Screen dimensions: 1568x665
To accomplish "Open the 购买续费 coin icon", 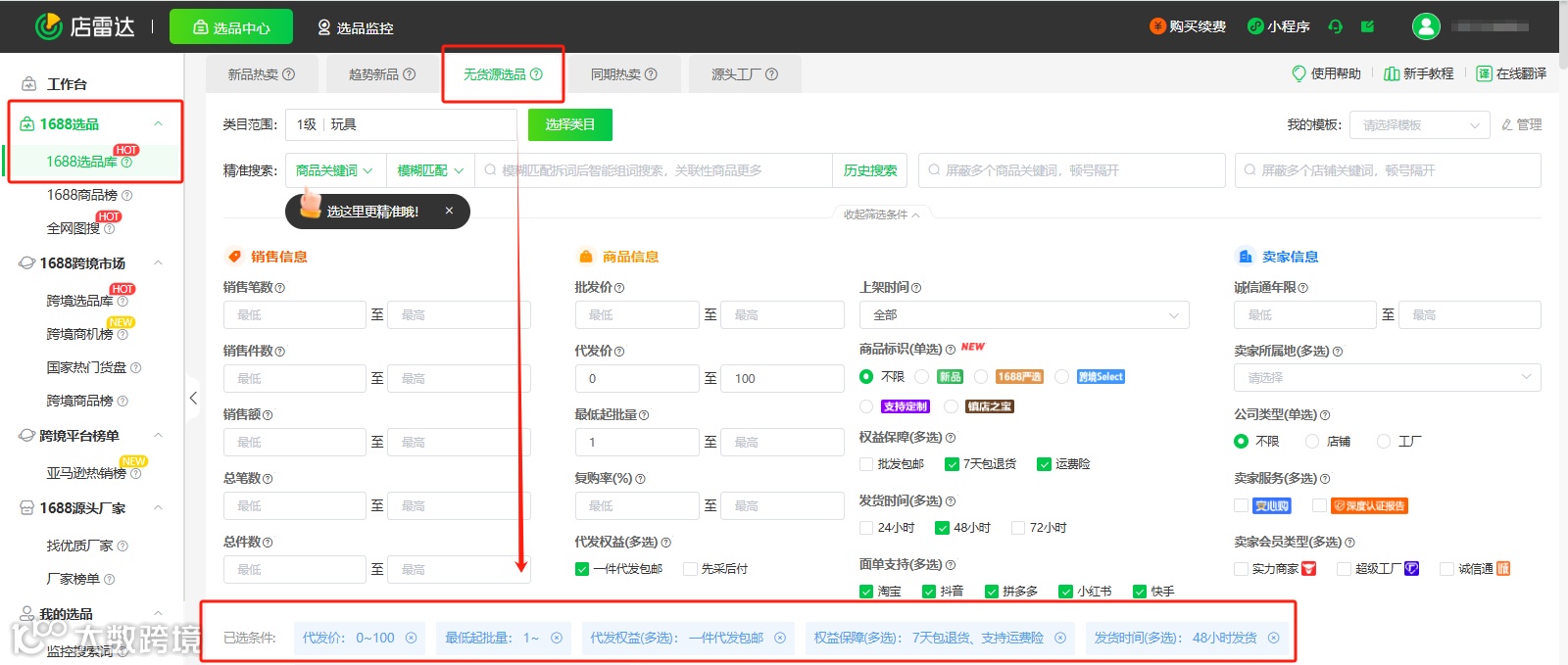I will click(1157, 26).
